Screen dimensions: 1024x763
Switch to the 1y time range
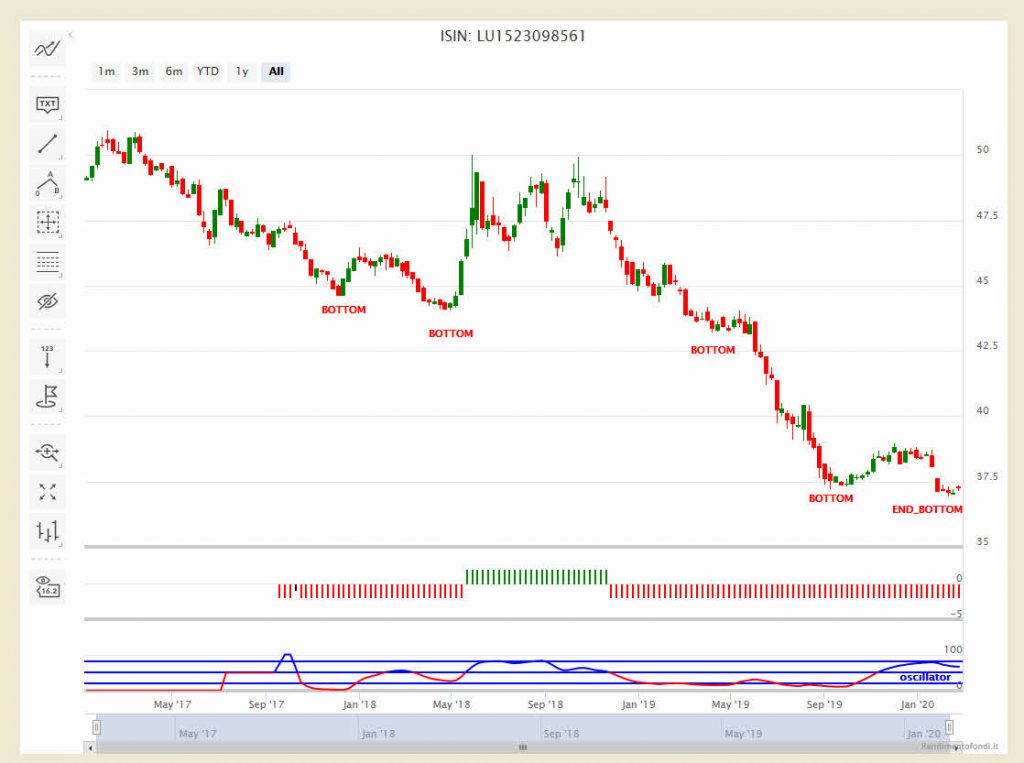pos(241,71)
